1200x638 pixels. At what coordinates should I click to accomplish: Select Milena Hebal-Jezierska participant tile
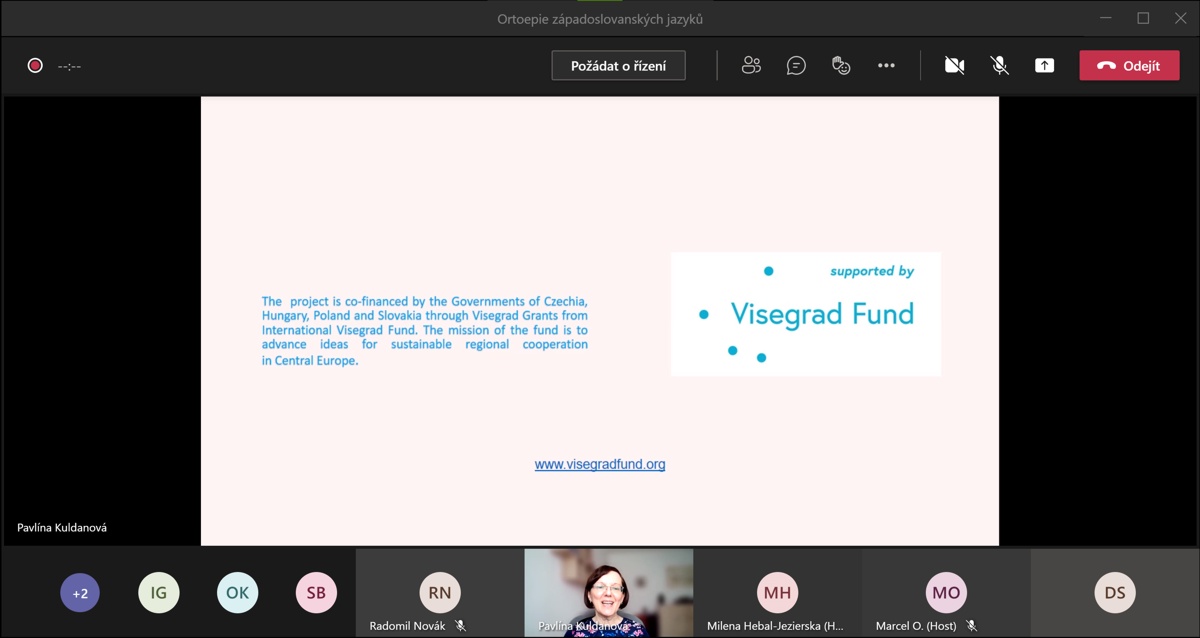(x=777, y=593)
